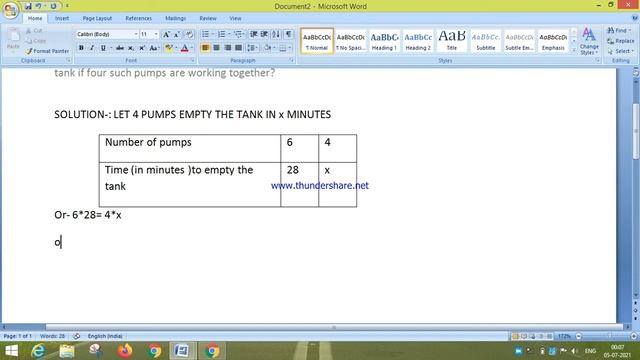Apply the Heading 2 style
640x360 pixels.
pos(418,41)
